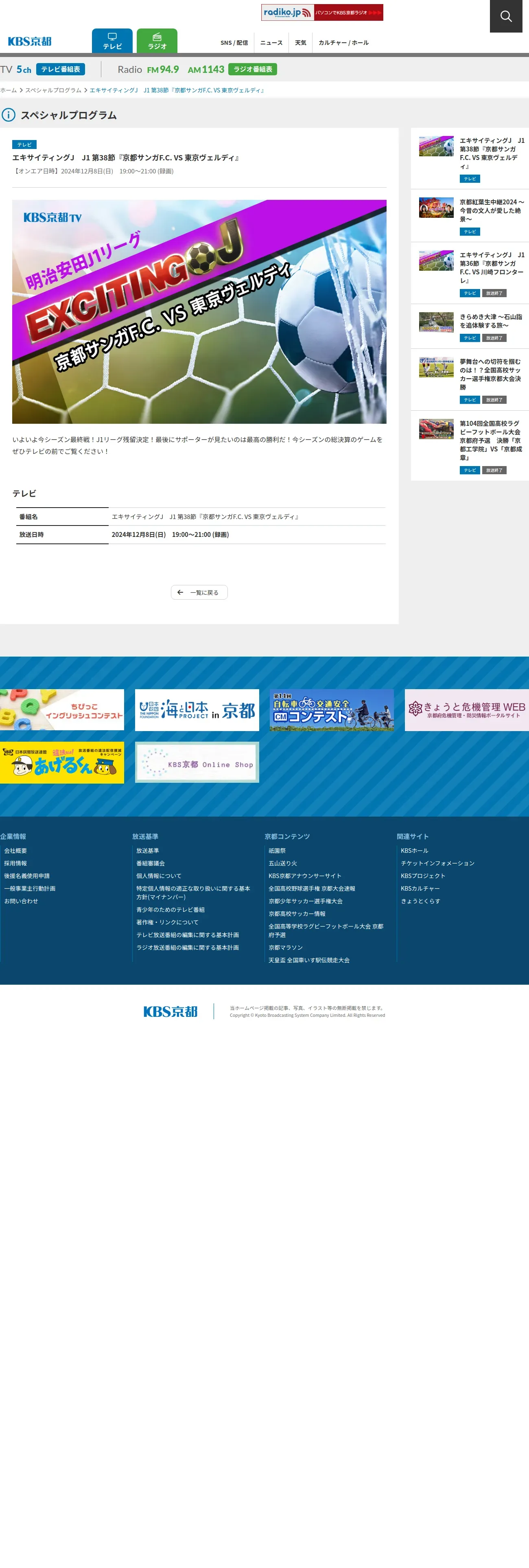Viewport: 529px width, 1568px height.
Task: Open sidebar thumbnail for 第38節 東京ヴェルディ
Action: pos(437,147)
